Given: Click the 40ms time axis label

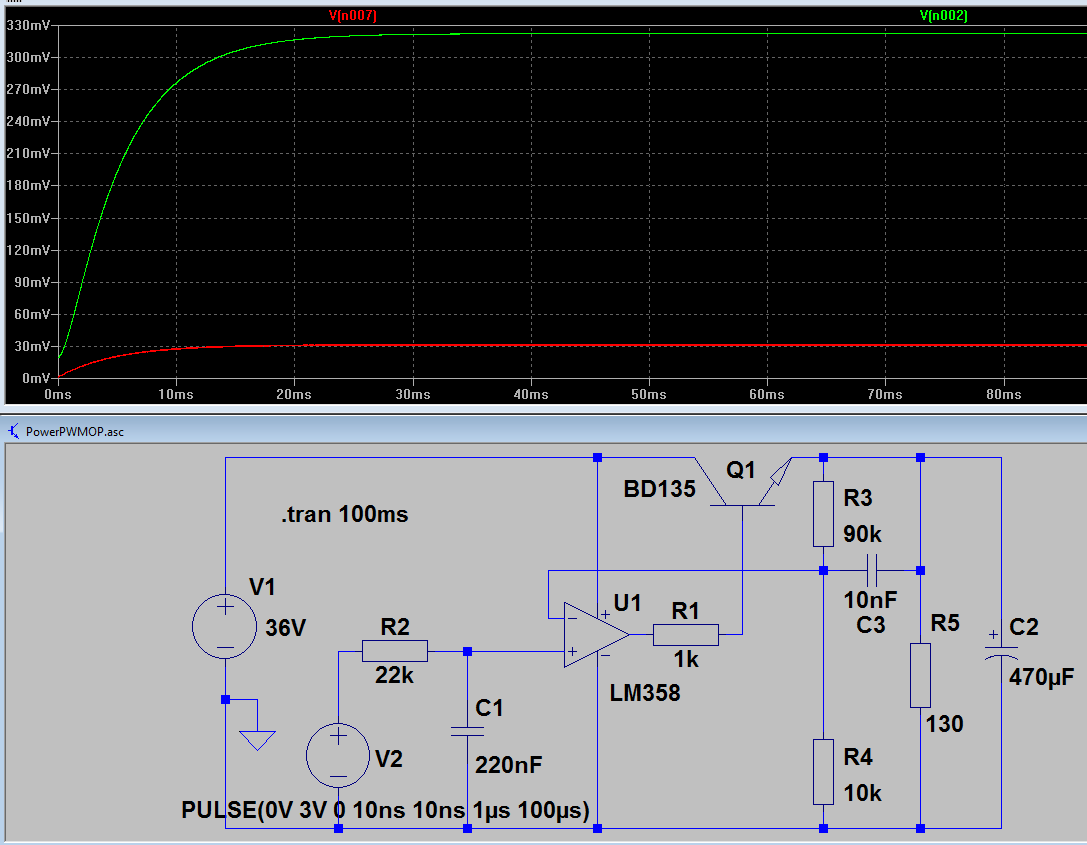Looking at the screenshot, I should [x=531, y=394].
